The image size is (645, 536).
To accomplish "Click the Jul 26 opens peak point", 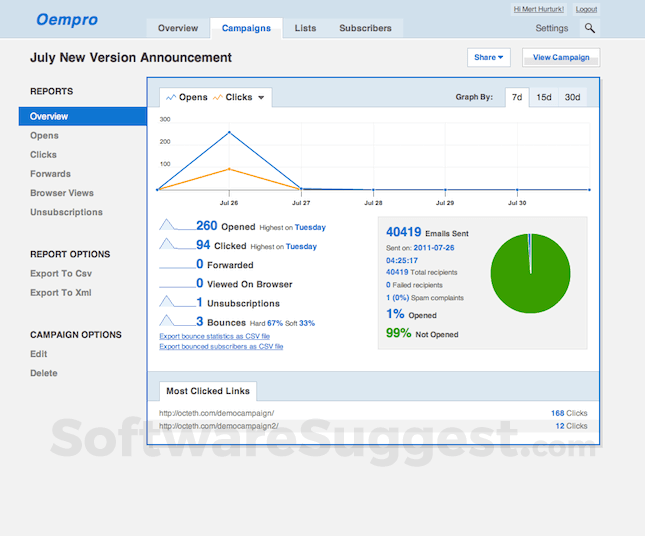I will 229,132.
